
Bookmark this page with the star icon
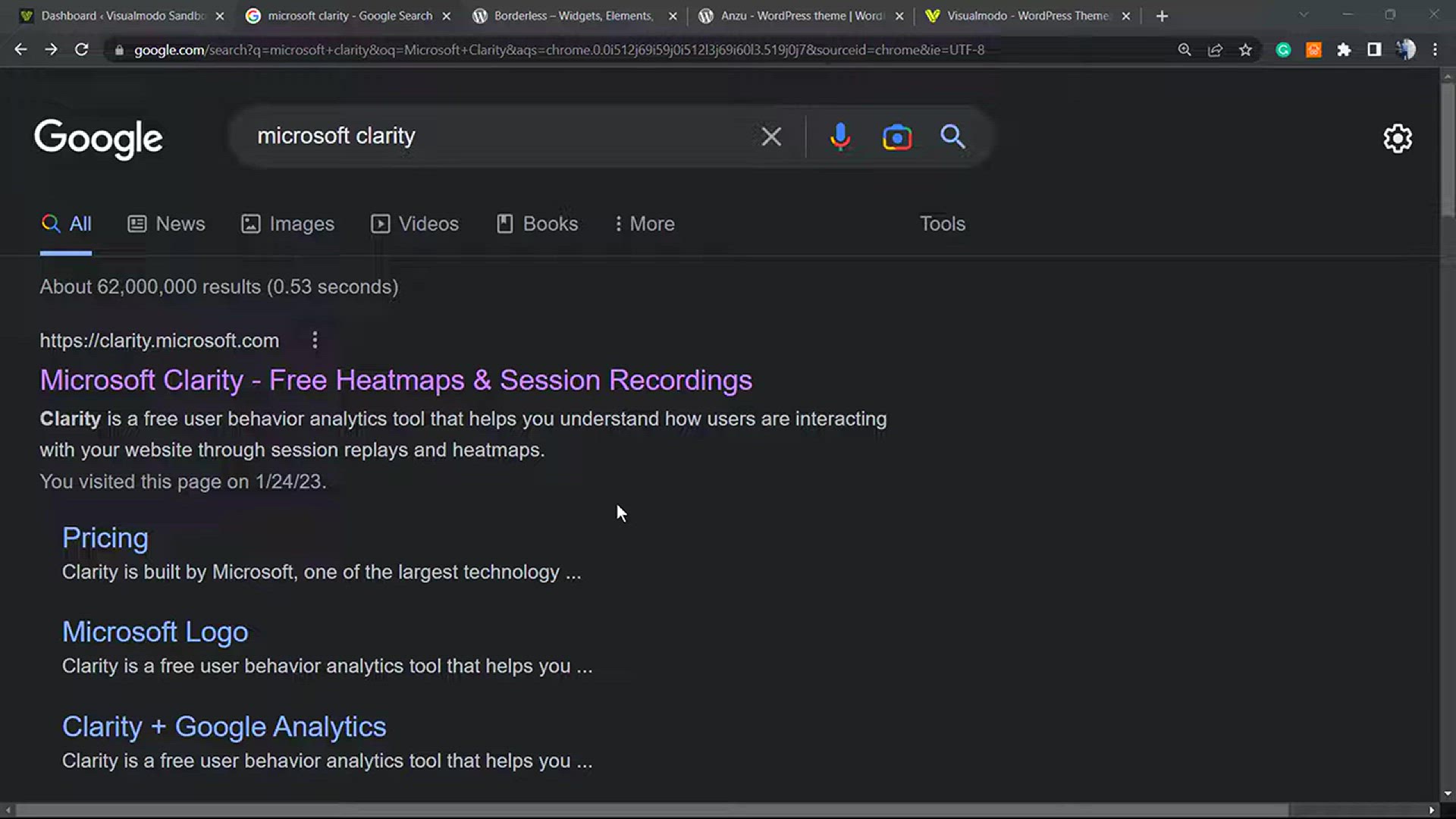[1245, 50]
